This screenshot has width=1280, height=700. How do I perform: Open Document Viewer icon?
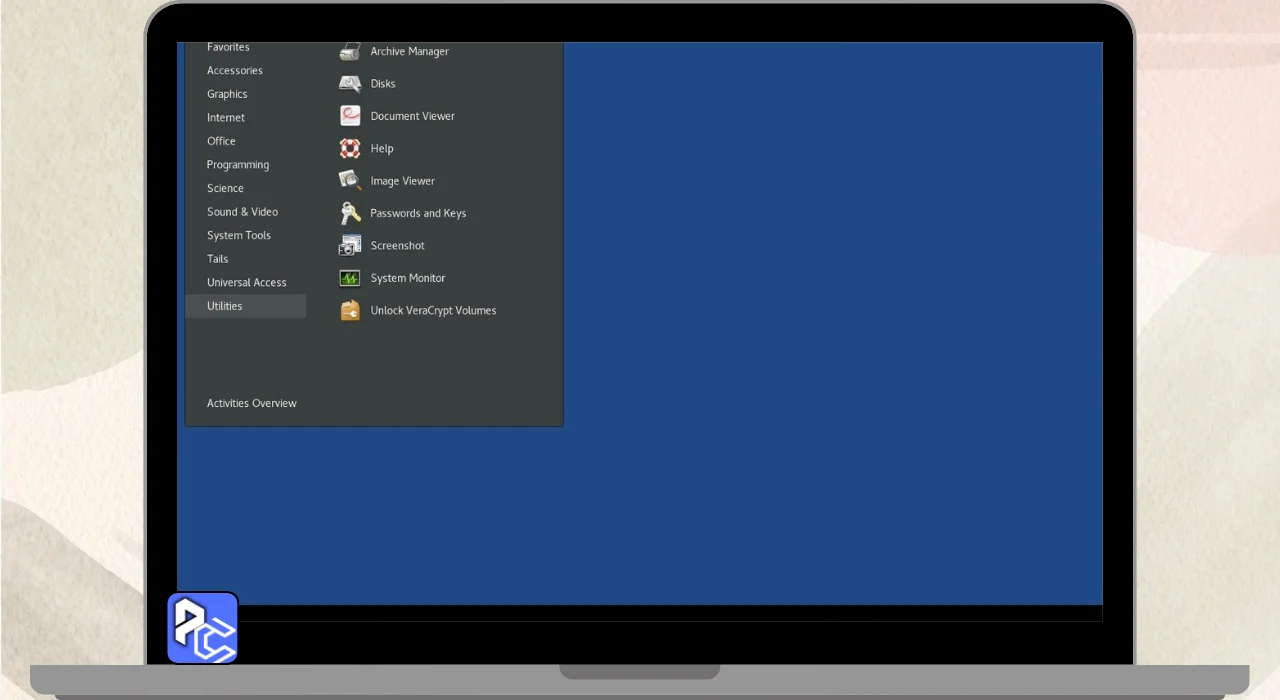pos(350,116)
